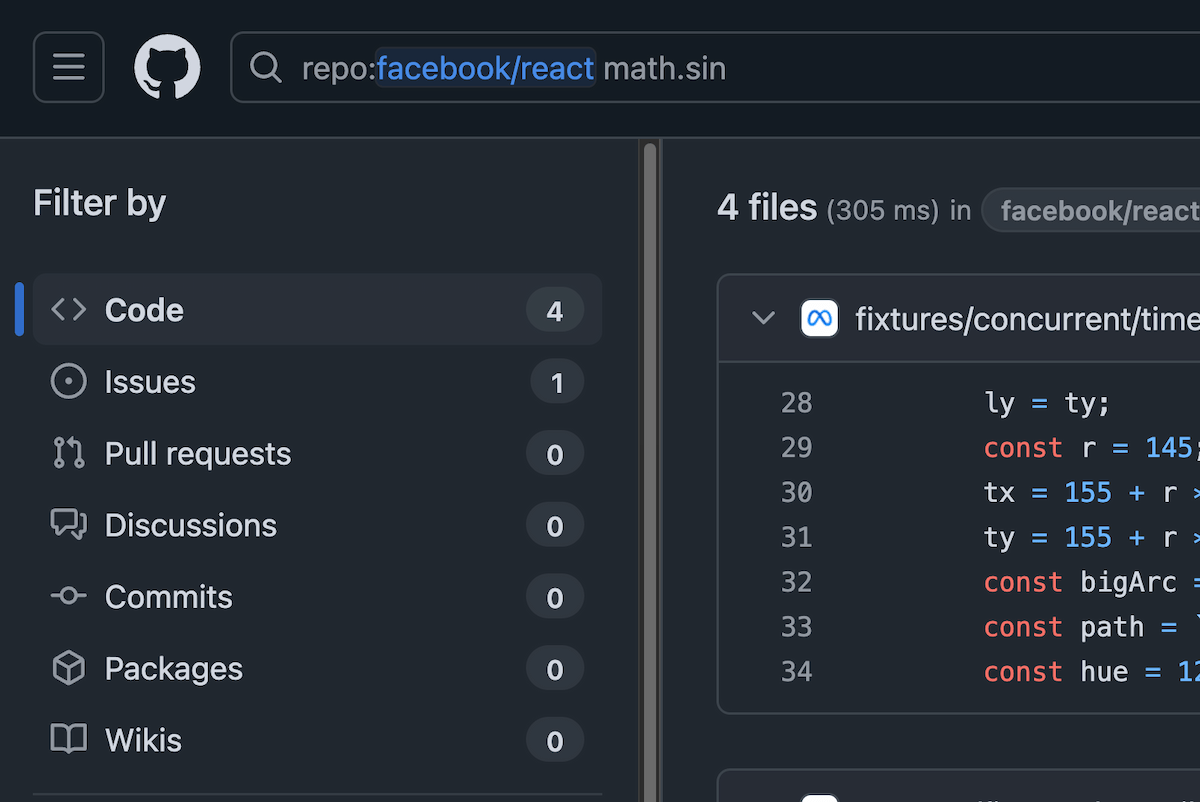The image size is (1200, 802).
Task: Click the facebook/react repository chip beside results count
Action: (x=1095, y=211)
